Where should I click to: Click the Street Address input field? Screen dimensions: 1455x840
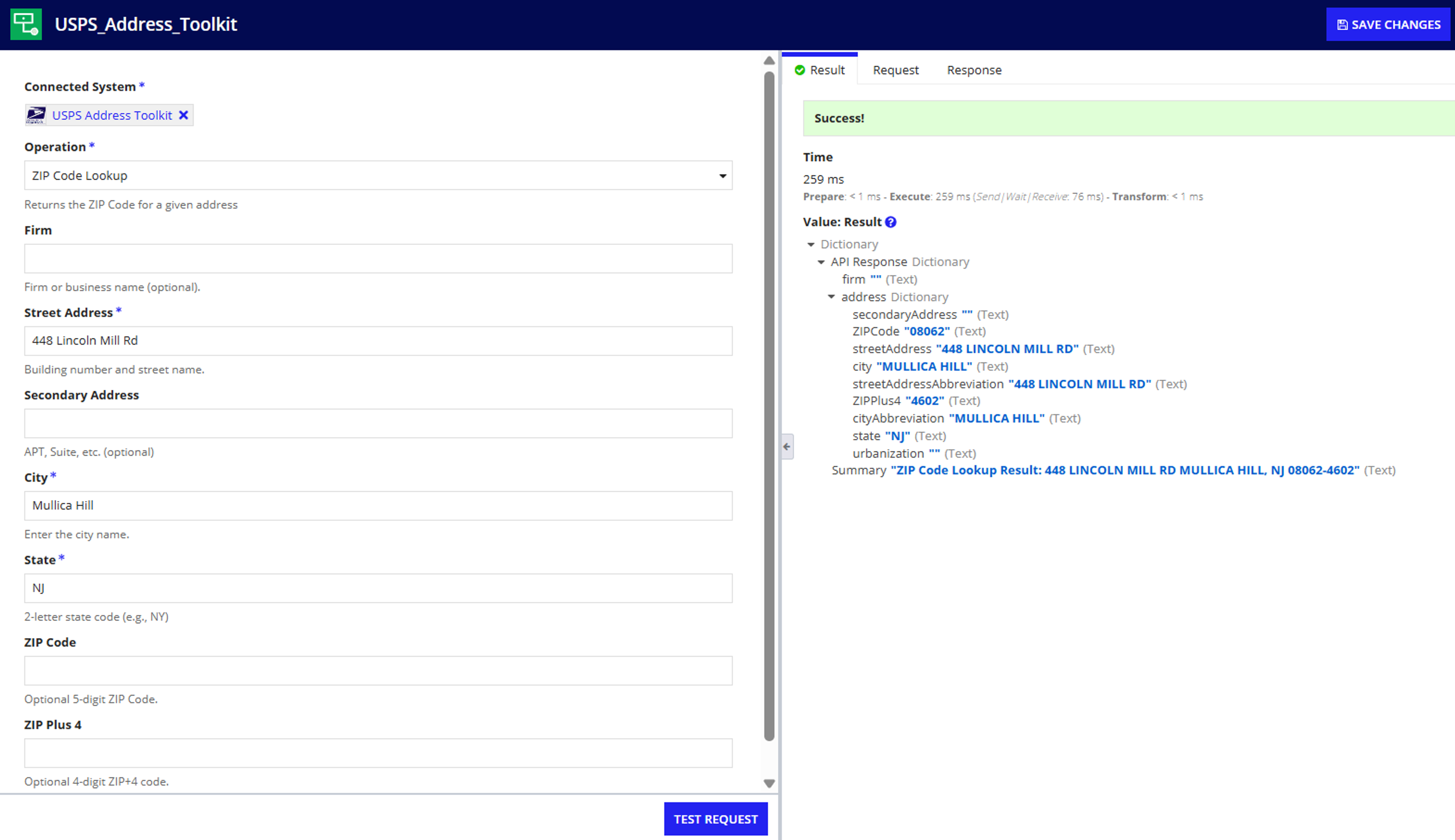pos(379,341)
